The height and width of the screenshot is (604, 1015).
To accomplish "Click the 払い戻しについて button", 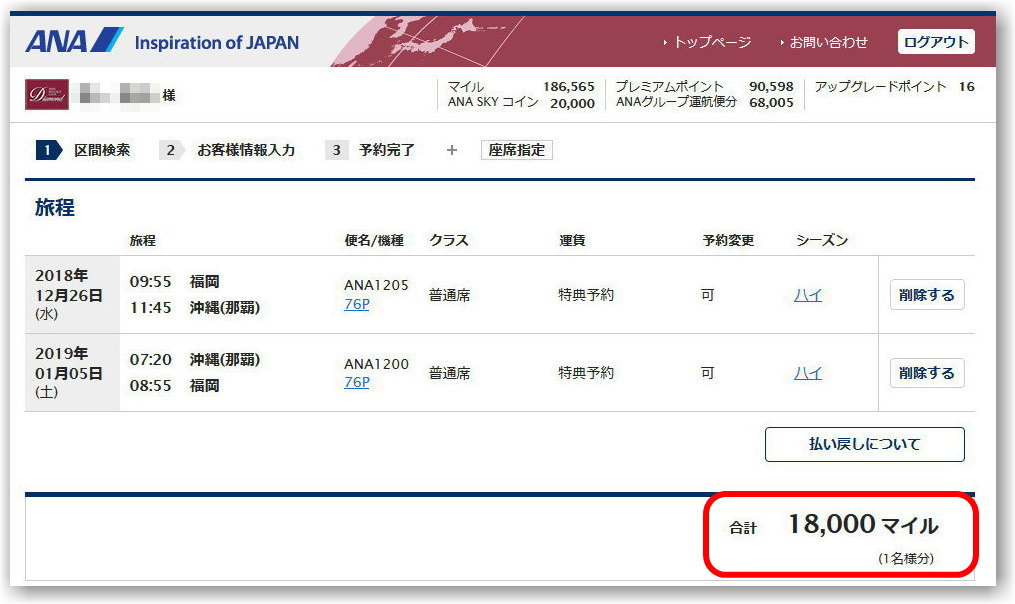I will (865, 444).
